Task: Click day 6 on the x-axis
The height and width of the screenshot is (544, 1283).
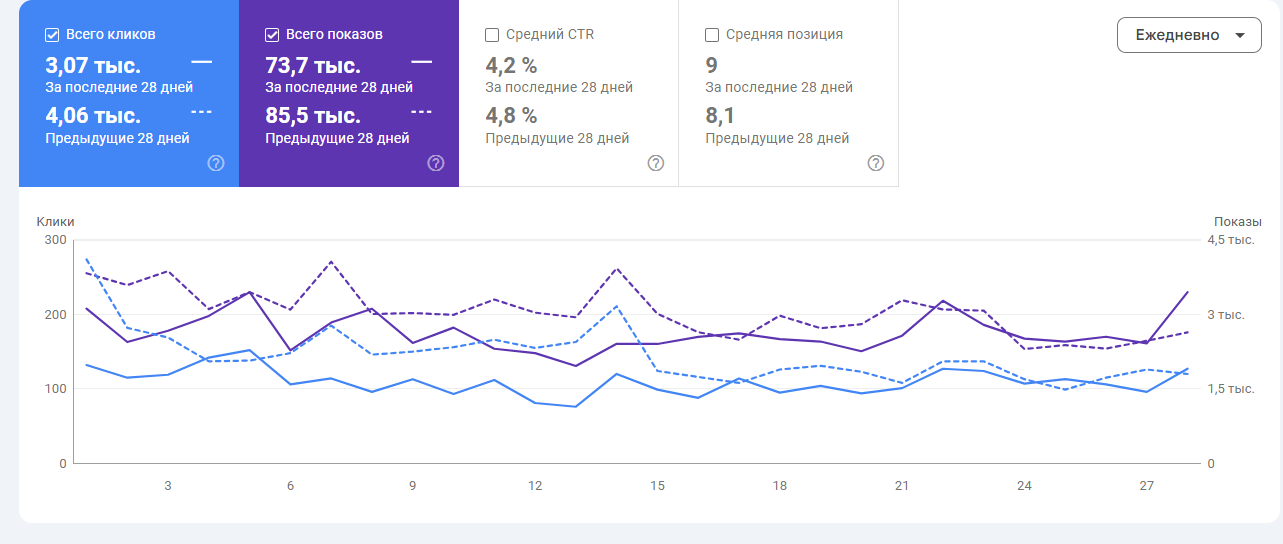Action: (290, 486)
